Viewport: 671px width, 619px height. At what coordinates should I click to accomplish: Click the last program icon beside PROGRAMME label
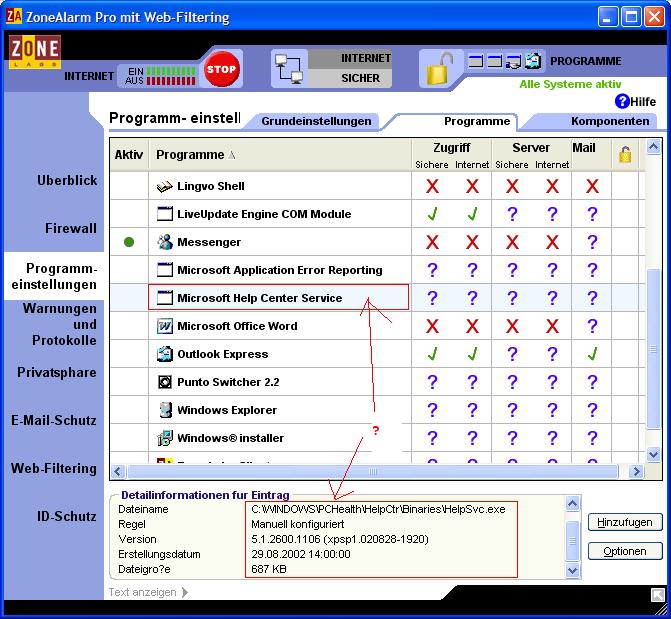(x=533, y=61)
